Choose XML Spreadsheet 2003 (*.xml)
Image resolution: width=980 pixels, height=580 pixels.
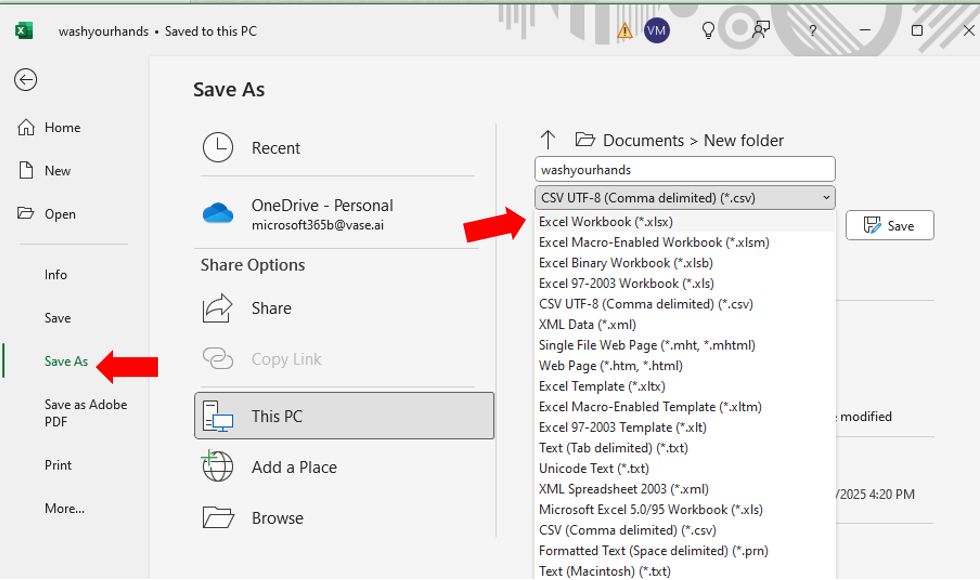point(685,489)
